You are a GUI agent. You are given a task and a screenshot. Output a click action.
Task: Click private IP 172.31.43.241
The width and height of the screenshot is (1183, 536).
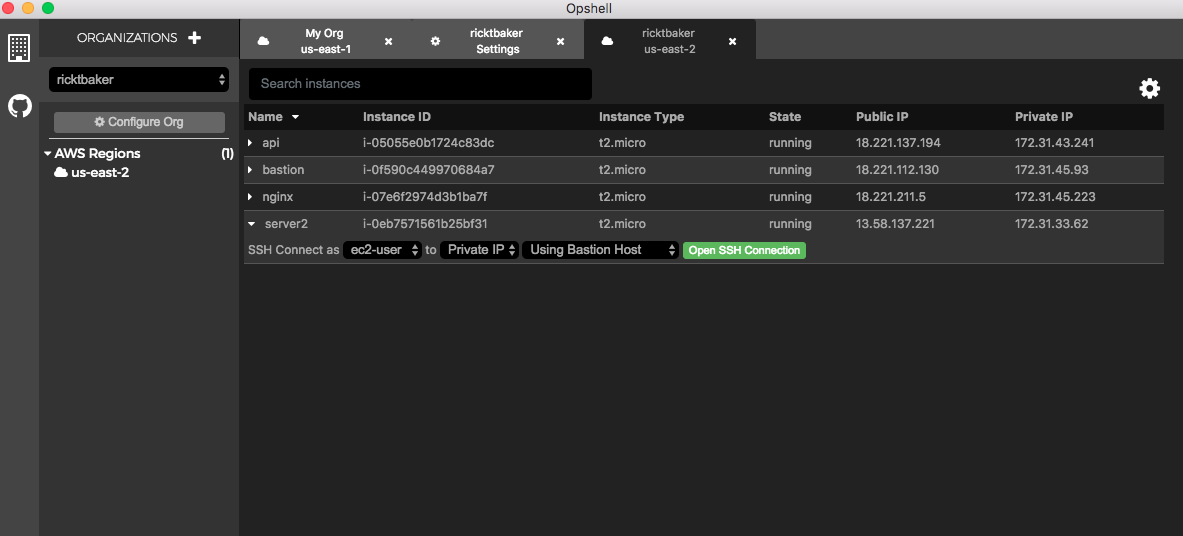[1055, 143]
